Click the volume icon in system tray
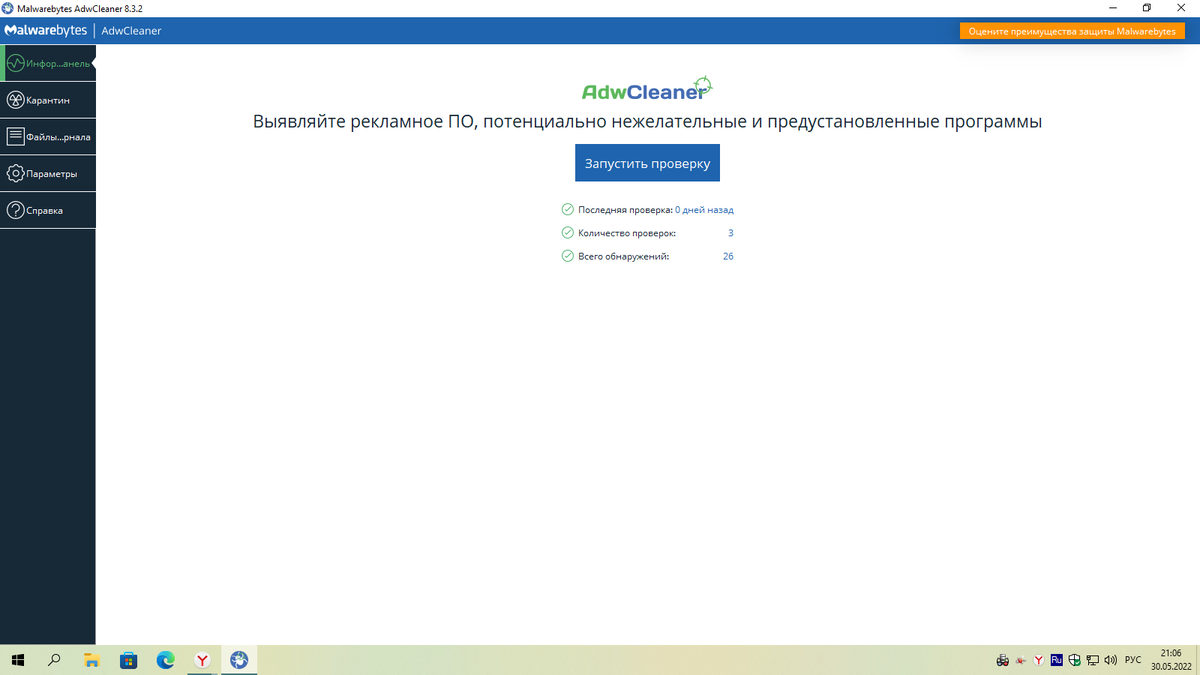Screen dimensions: 1200x675 tap(1111, 660)
